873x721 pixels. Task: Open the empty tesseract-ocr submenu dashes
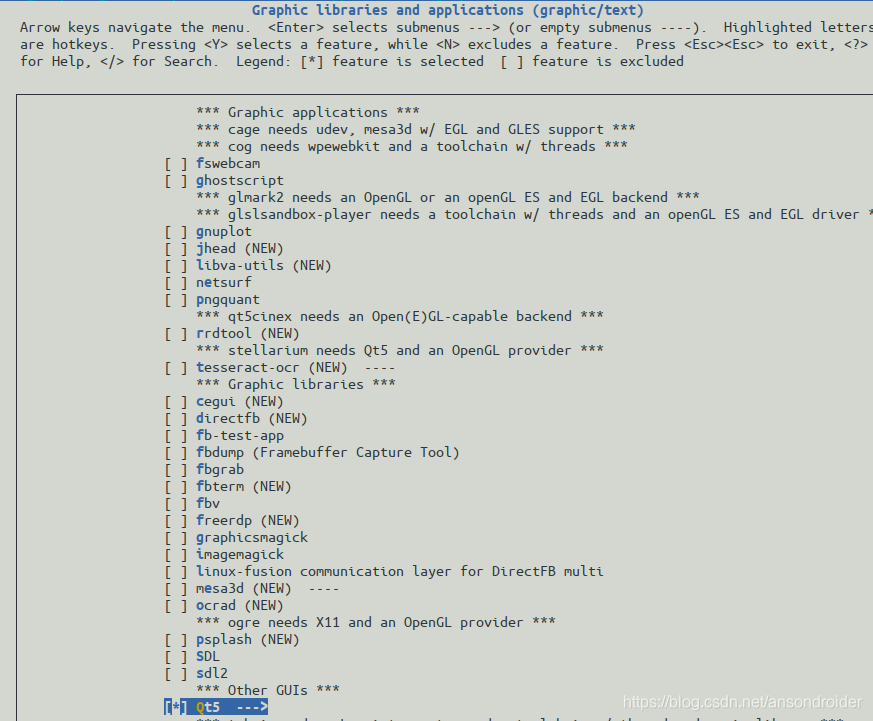tap(380, 367)
